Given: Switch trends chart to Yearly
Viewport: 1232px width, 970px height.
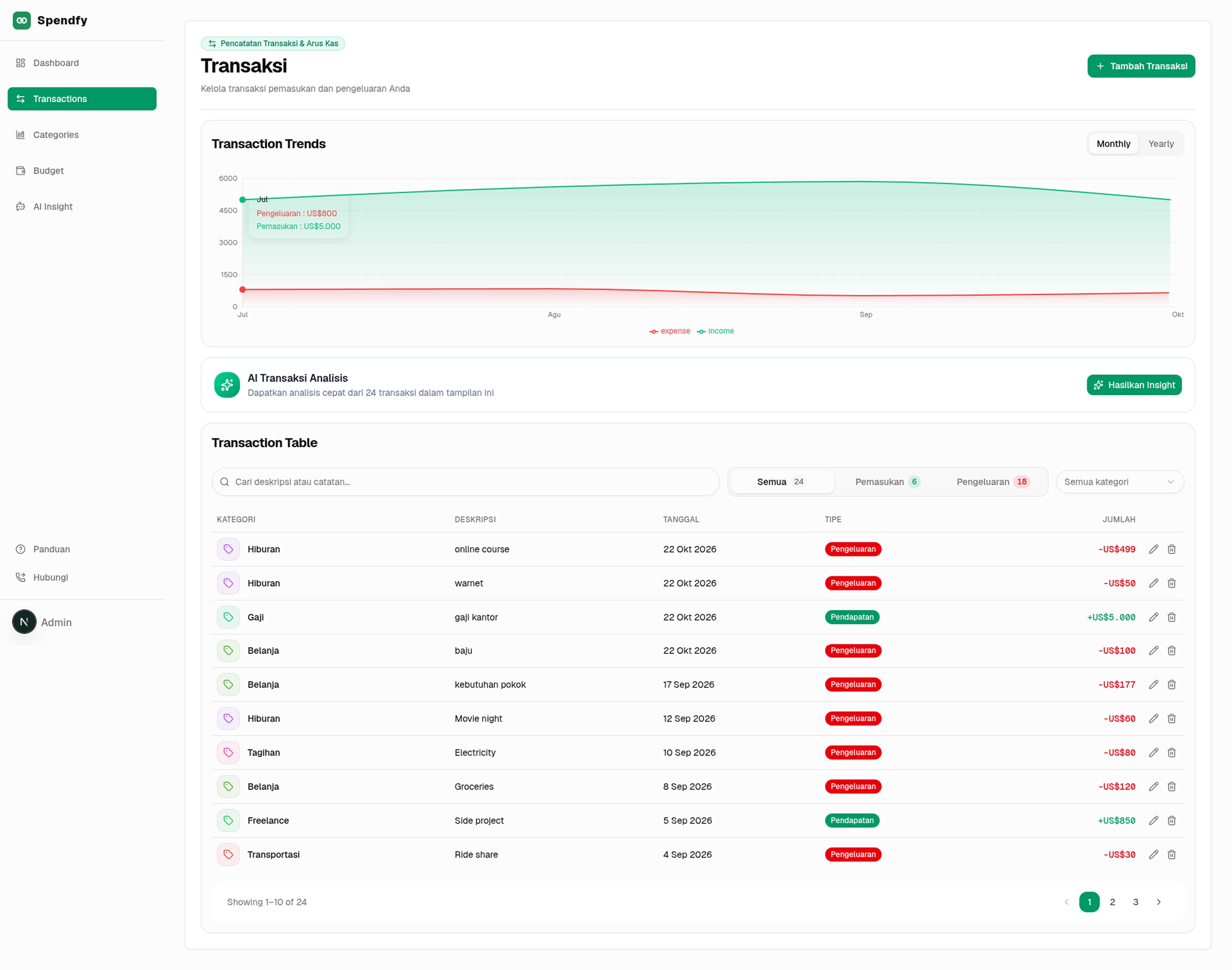Looking at the screenshot, I should [1160, 144].
